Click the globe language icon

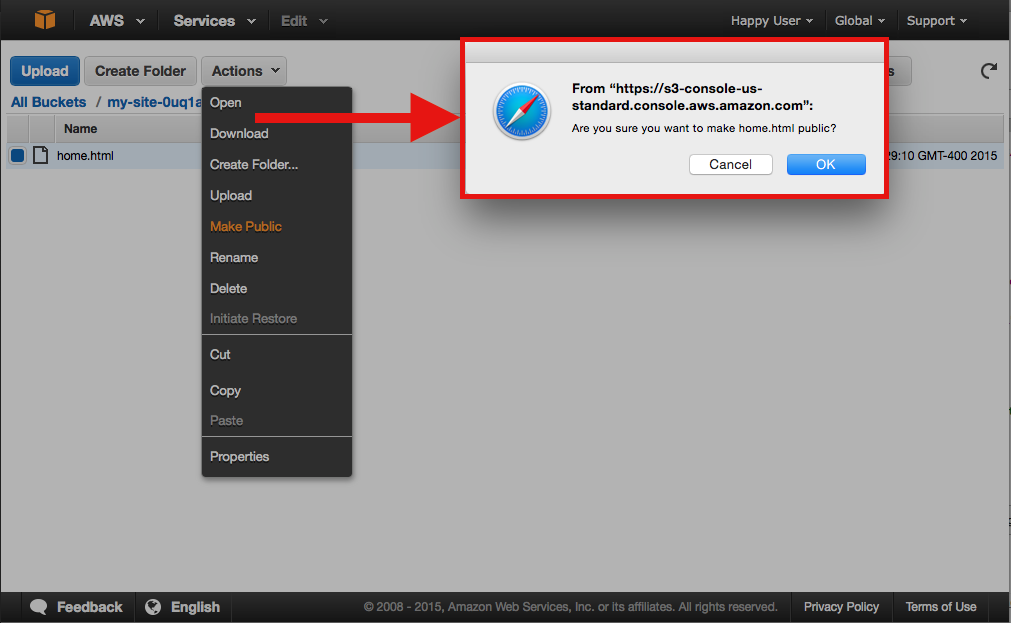153,607
